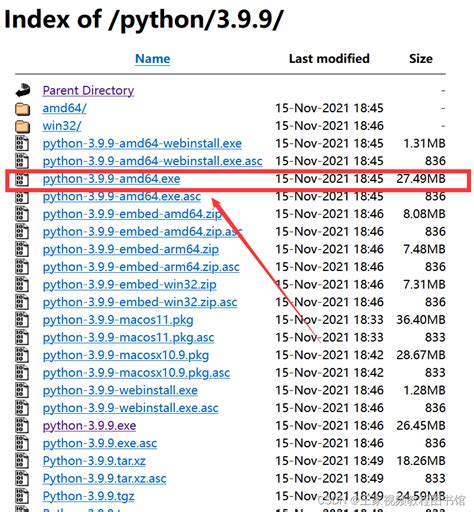Download python-3.9.9-macos11.pkg
The width and height of the screenshot is (474, 512).
(x=118, y=320)
